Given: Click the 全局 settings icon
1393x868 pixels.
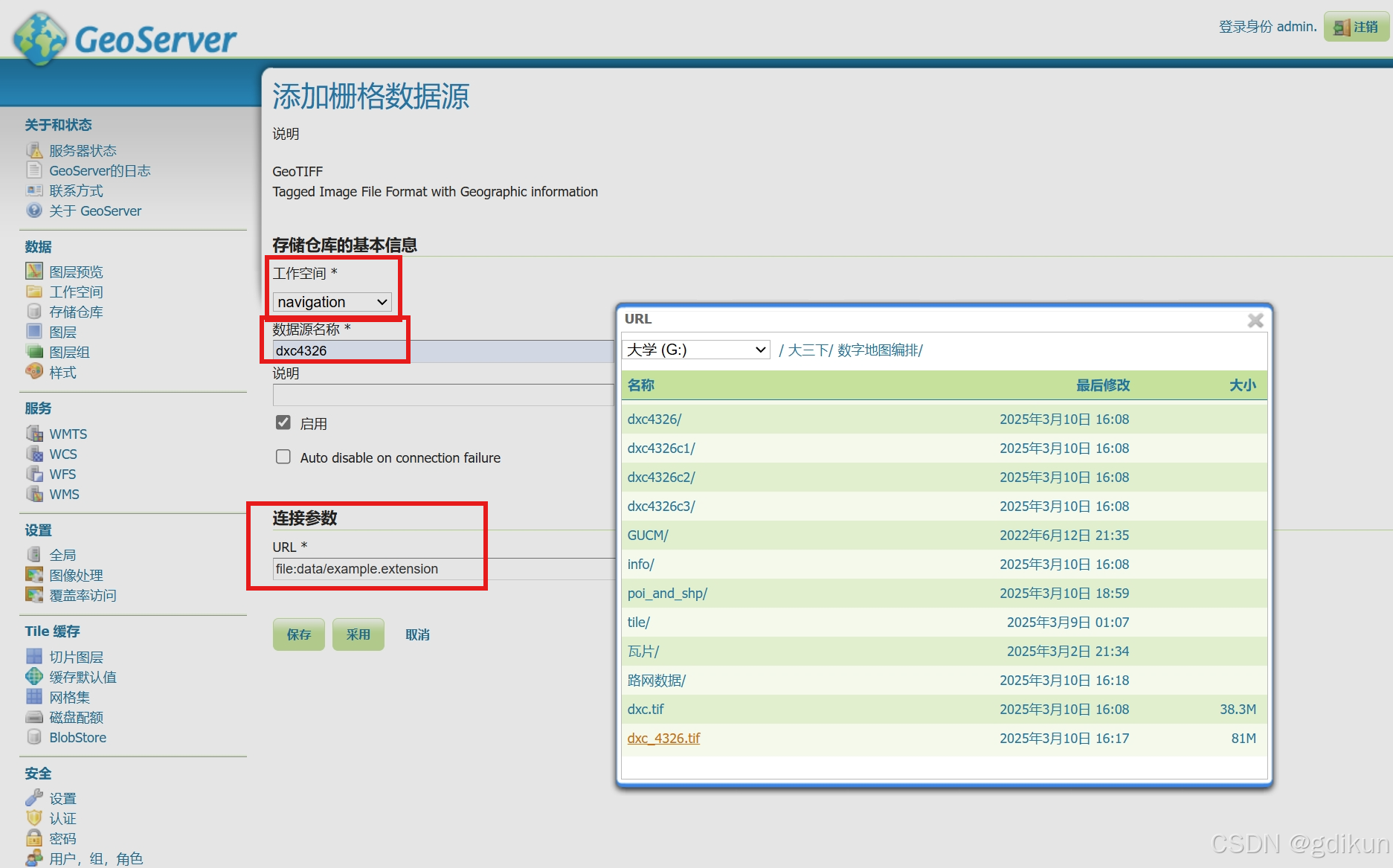Looking at the screenshot, I should 34,555.
